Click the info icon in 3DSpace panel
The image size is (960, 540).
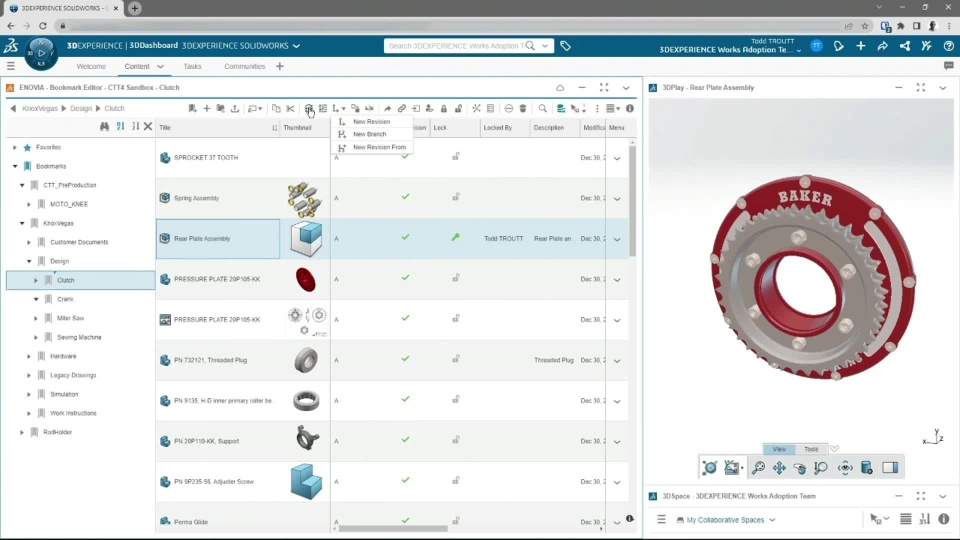coord(943,519)
